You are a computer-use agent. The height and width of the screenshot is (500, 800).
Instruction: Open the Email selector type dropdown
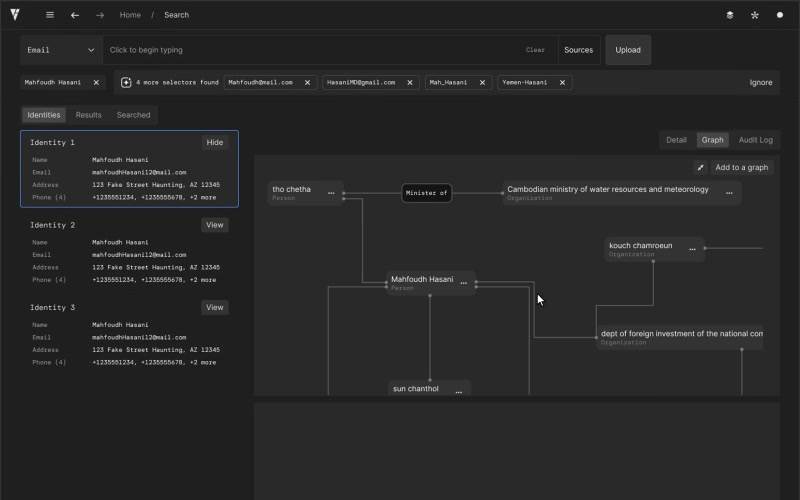click(x=61, y=50)
